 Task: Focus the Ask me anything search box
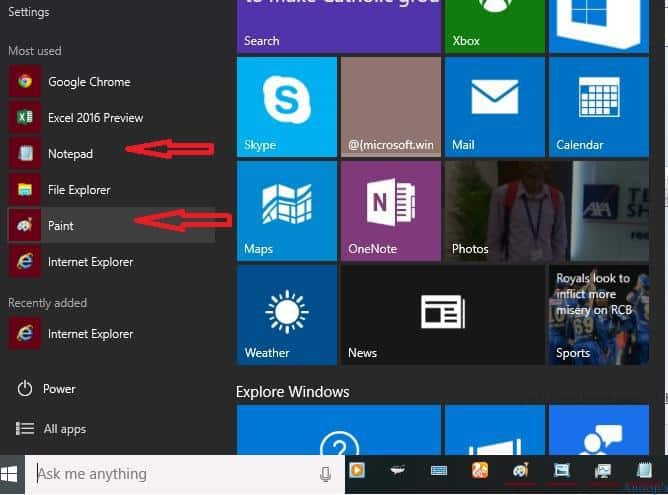(x=184, y=474)
